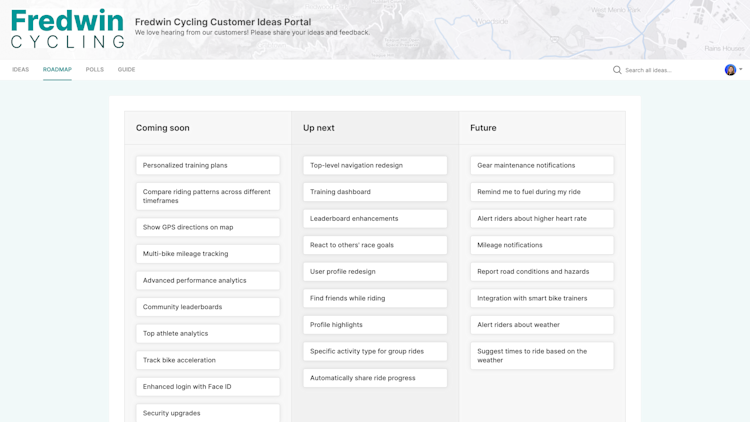Select Track bike acceleration card

[208, 360]
